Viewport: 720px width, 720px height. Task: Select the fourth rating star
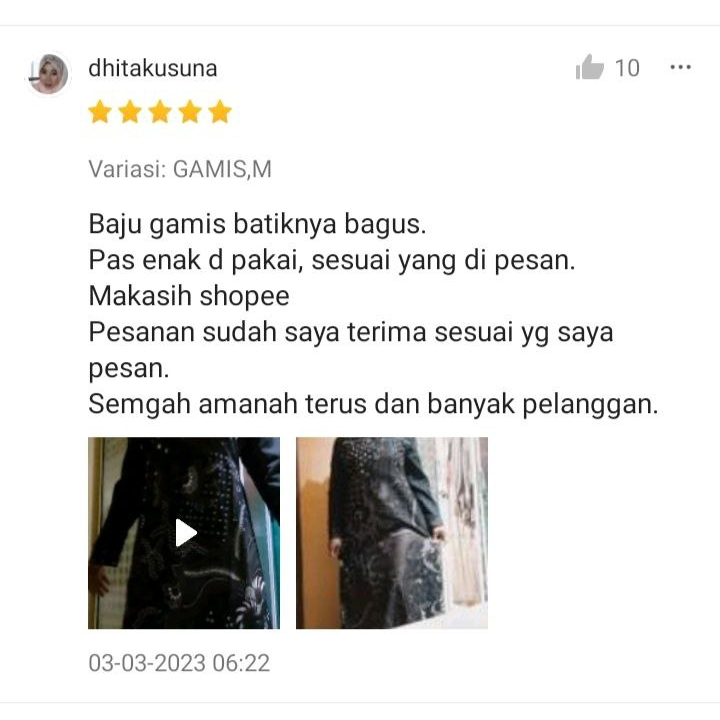point(190,112)
